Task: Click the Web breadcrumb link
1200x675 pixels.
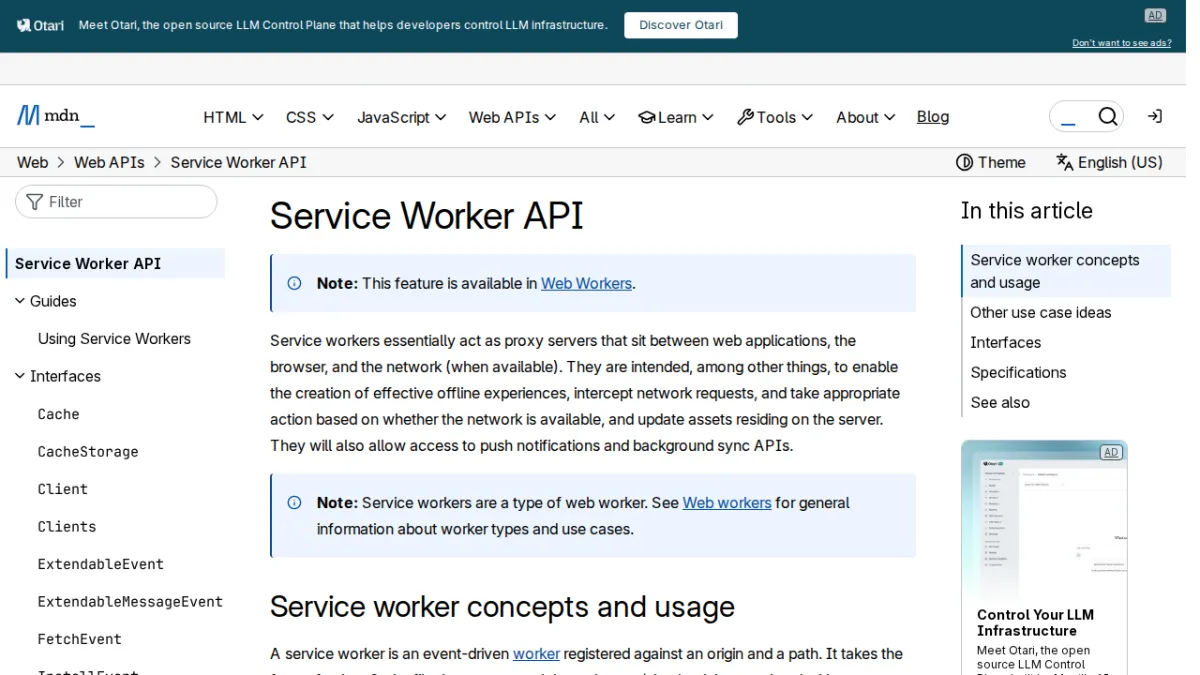Action: 32,162
